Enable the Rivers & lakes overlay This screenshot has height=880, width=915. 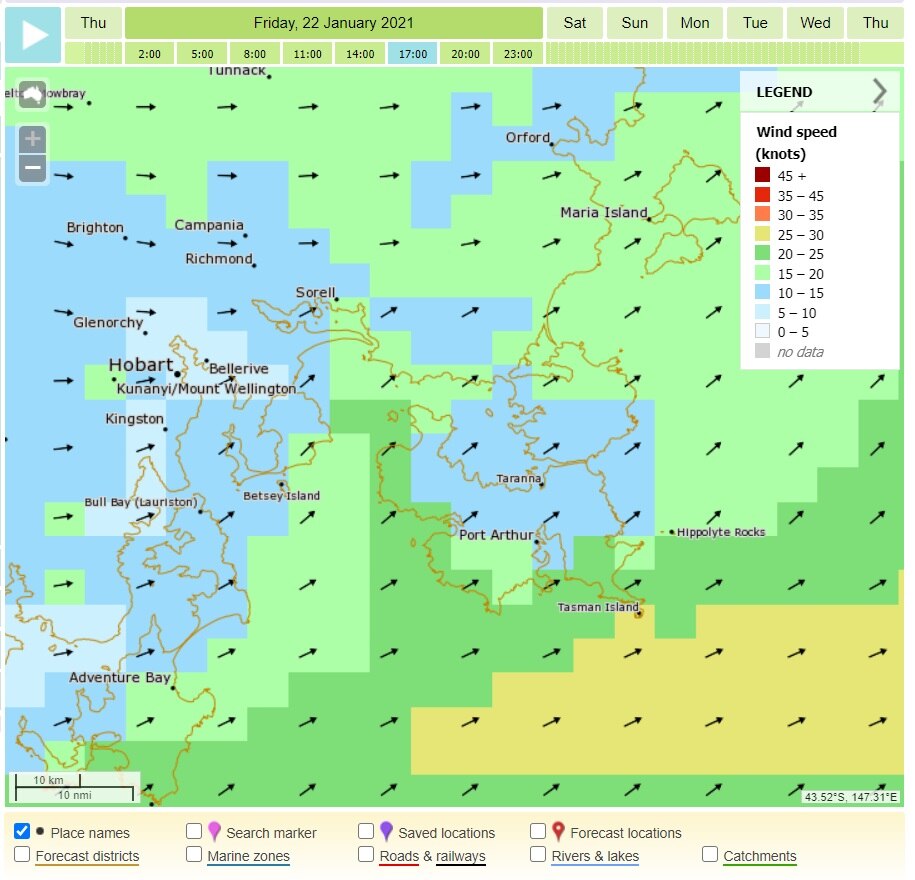click(x=539, y=856)
